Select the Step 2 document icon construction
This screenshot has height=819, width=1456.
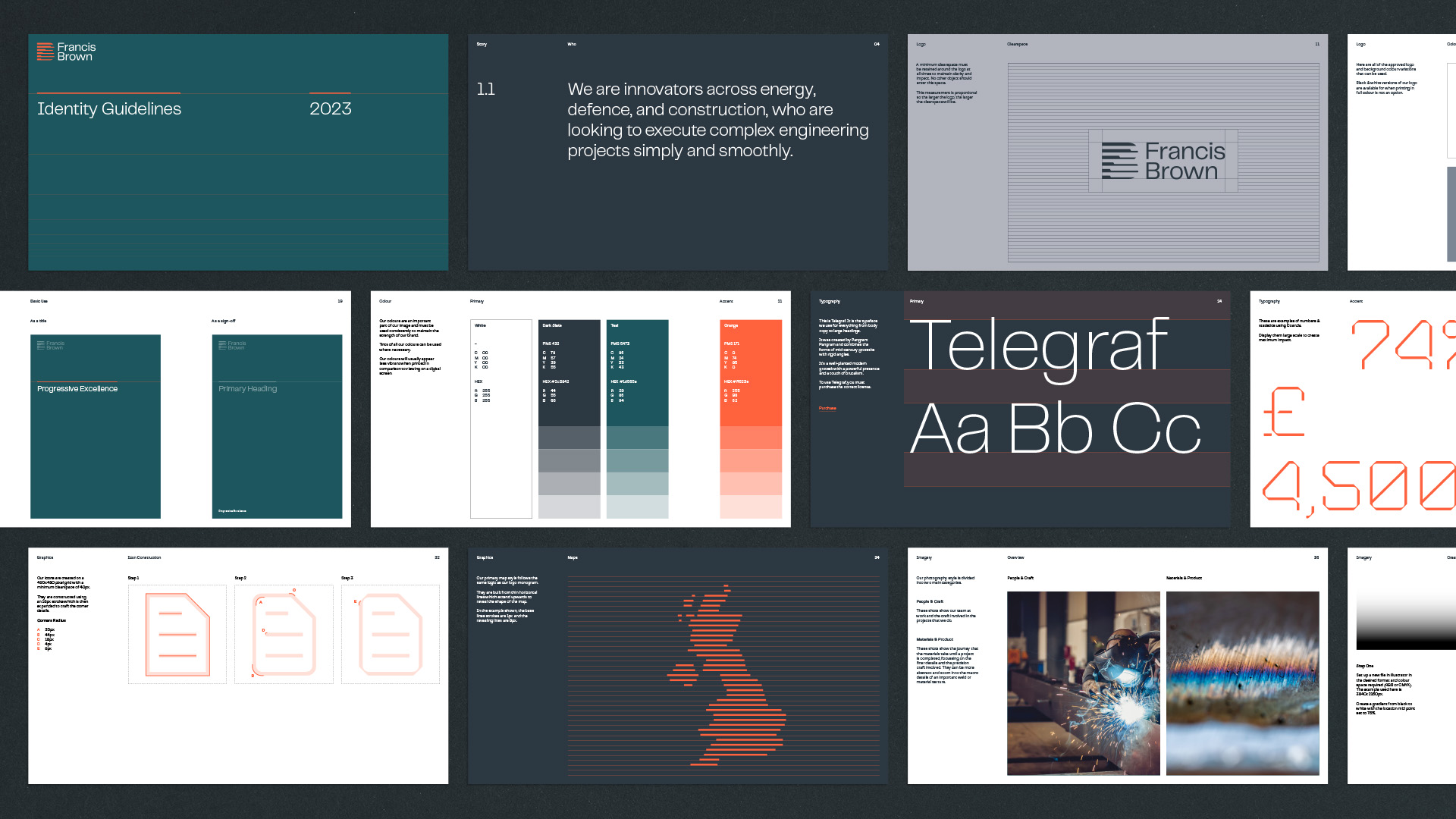(284, 635)
